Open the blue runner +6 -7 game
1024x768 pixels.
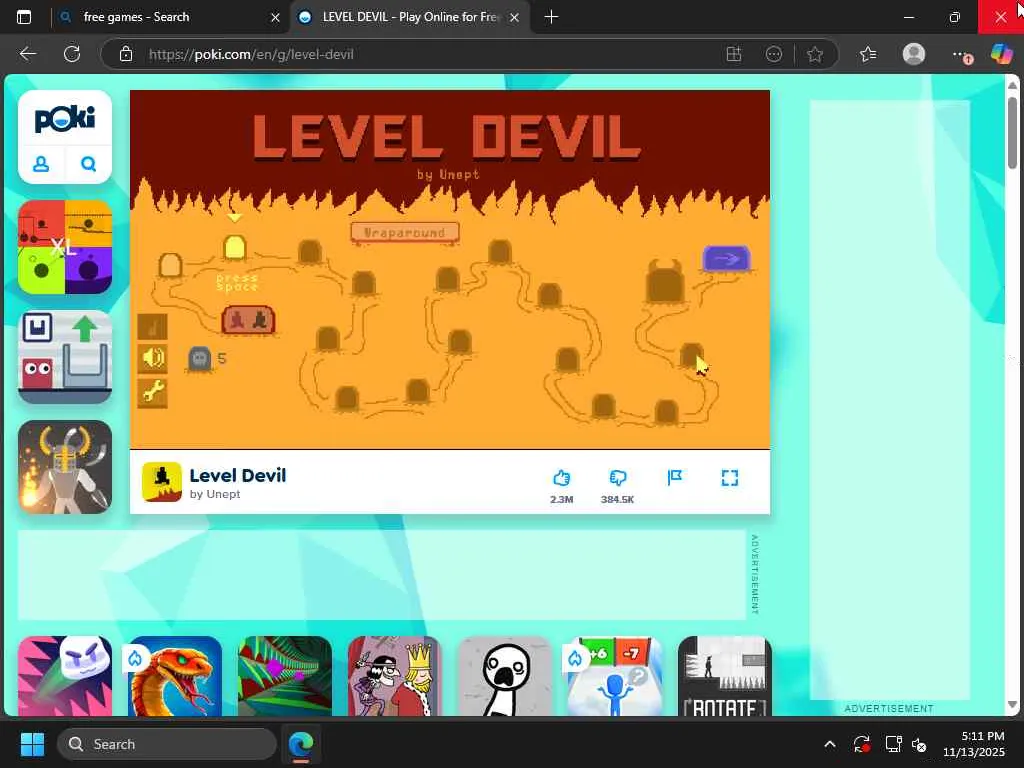click(x=615, y=676)
